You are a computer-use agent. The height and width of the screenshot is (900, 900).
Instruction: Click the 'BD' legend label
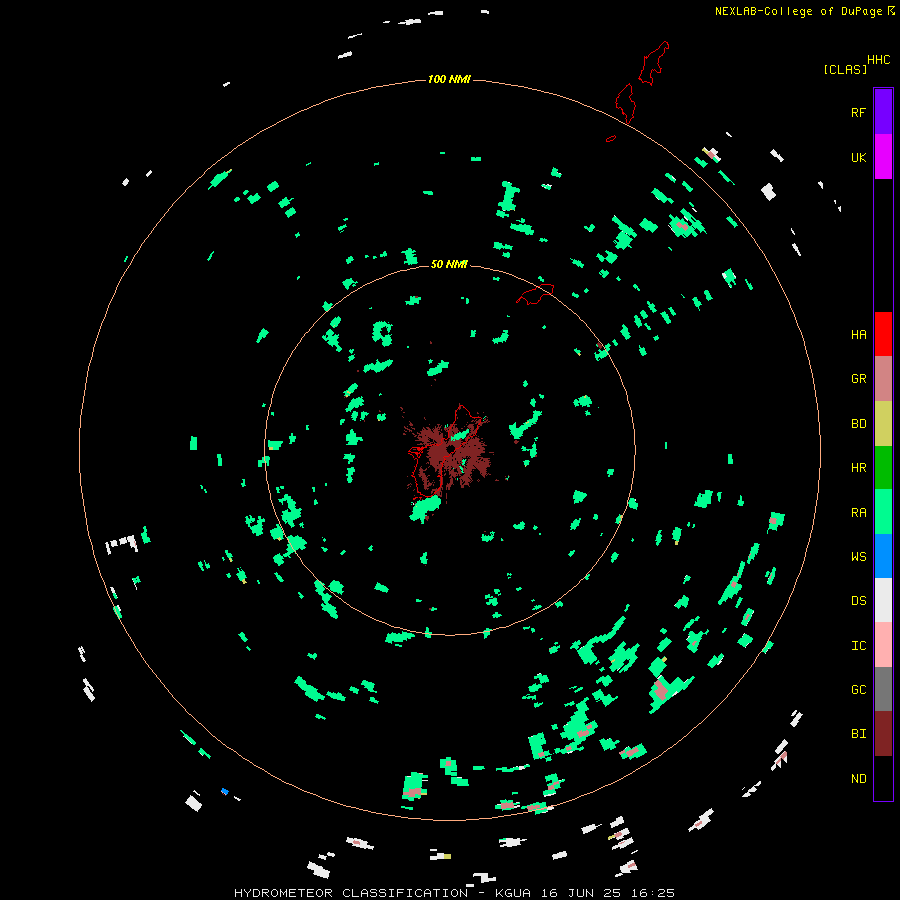click(x=859, y=424)
